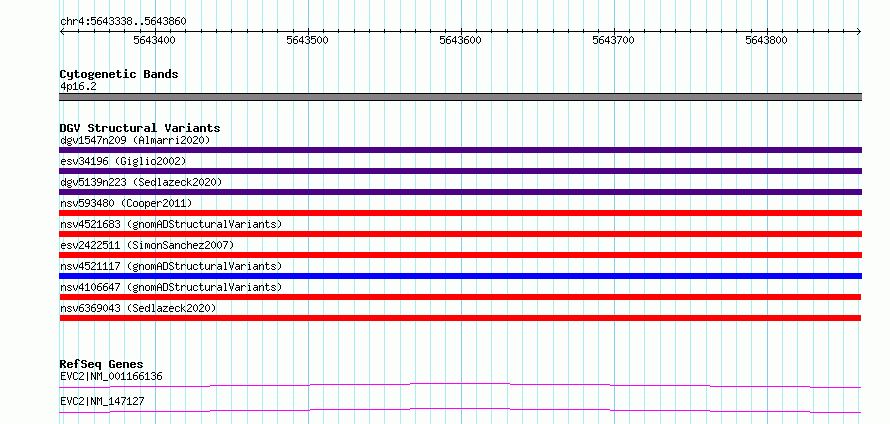
Task: Click the purple bar under dgv1547n209
Action: (460, 150)
